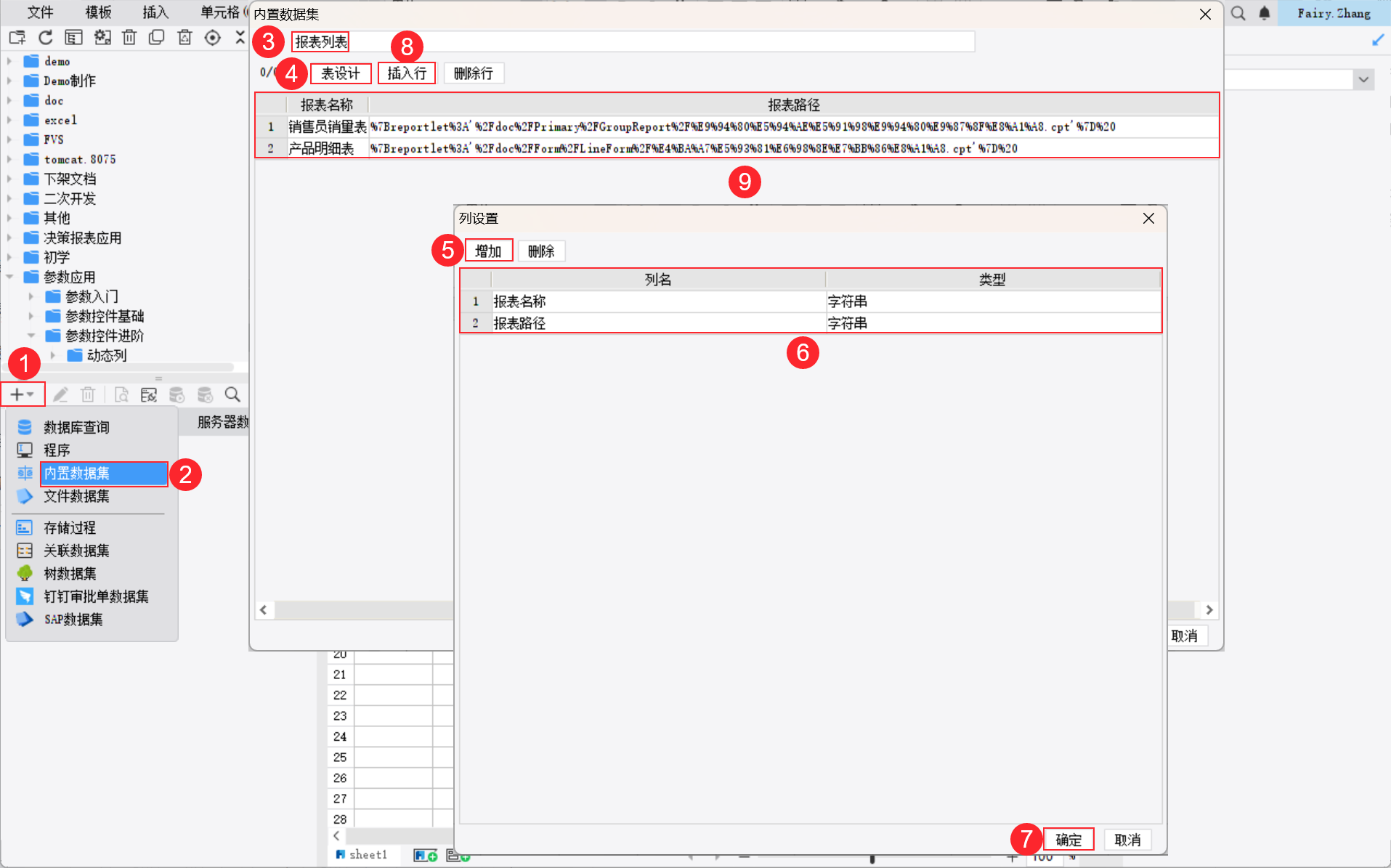1391x868 pixels.
Task: Click the 字符串 type cell for 报表名称
Action: point(992,301)
